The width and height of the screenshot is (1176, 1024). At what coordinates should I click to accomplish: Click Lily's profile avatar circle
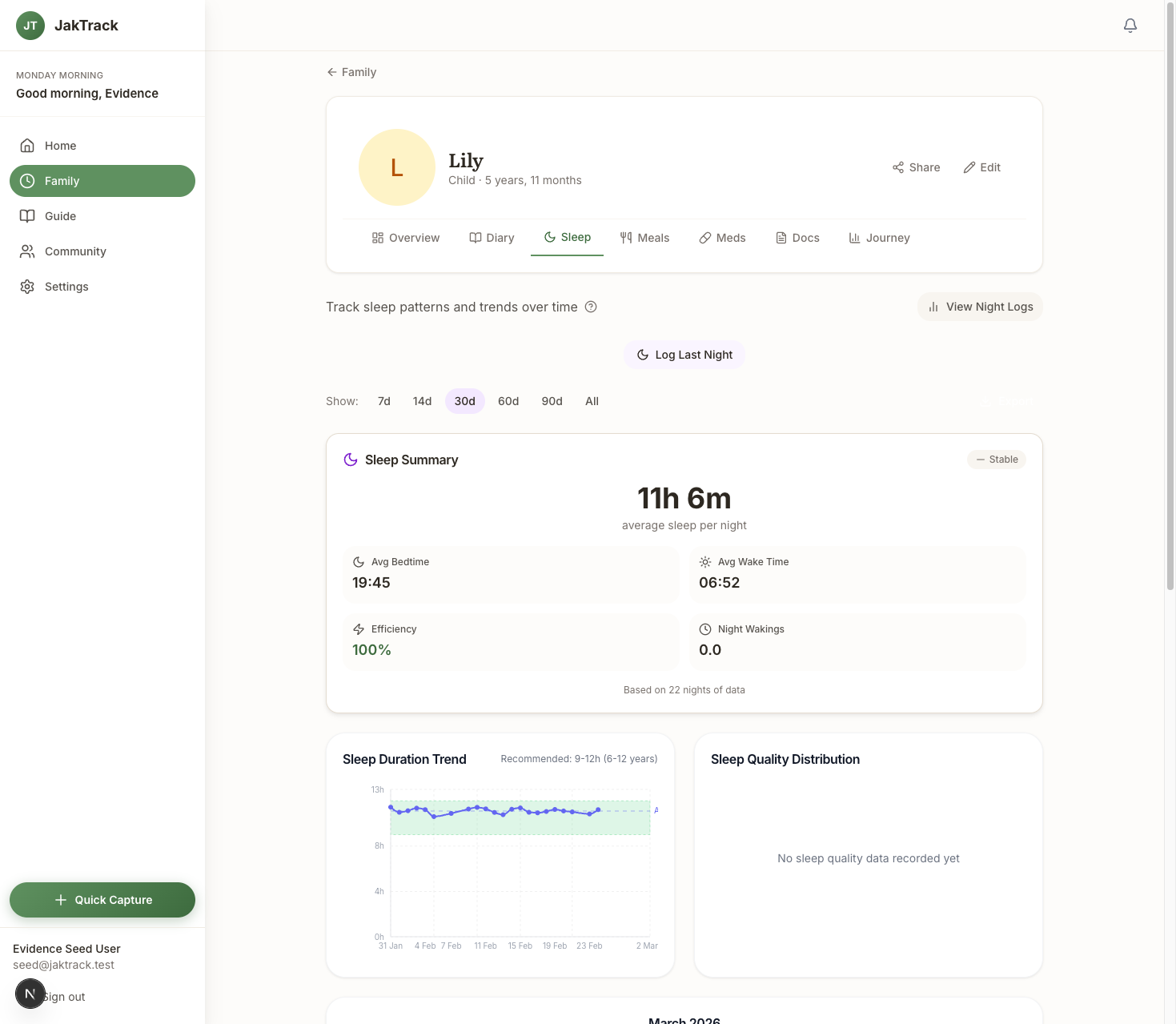pyautogui.click(x=396, y=167)
